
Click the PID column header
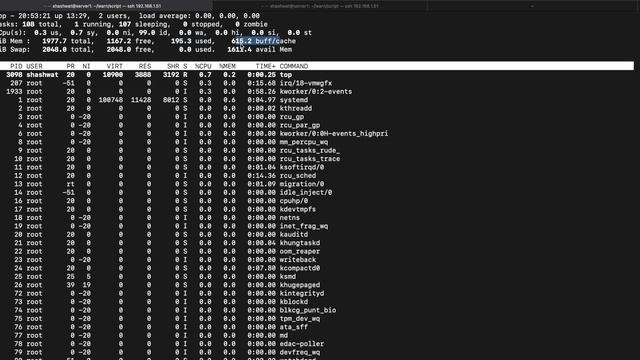coord(16,66)
